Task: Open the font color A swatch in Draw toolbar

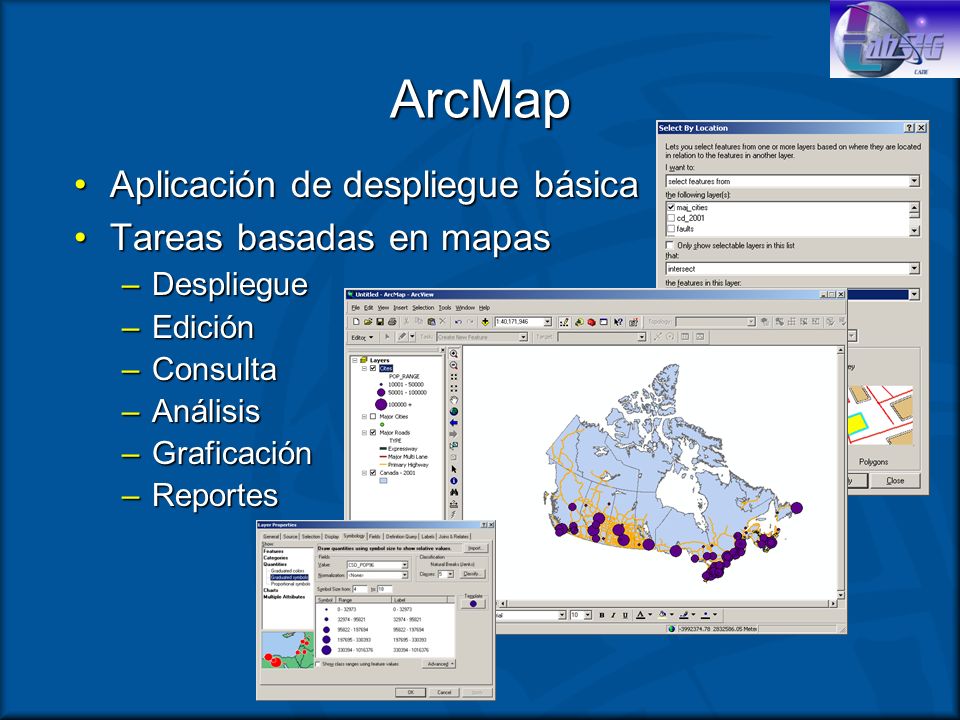Action: [640, 615]
